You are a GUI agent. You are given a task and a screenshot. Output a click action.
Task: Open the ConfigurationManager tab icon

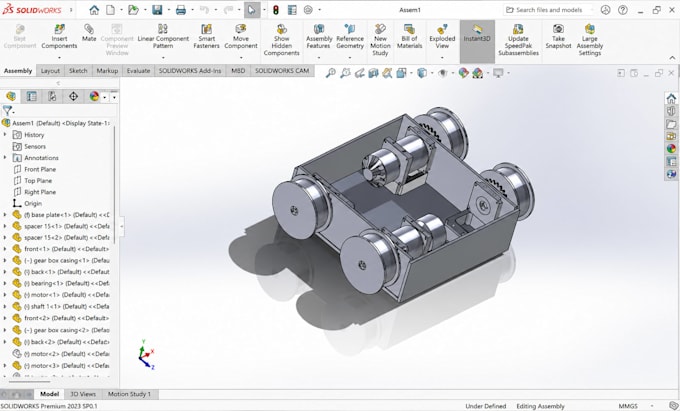click(52, 96)
